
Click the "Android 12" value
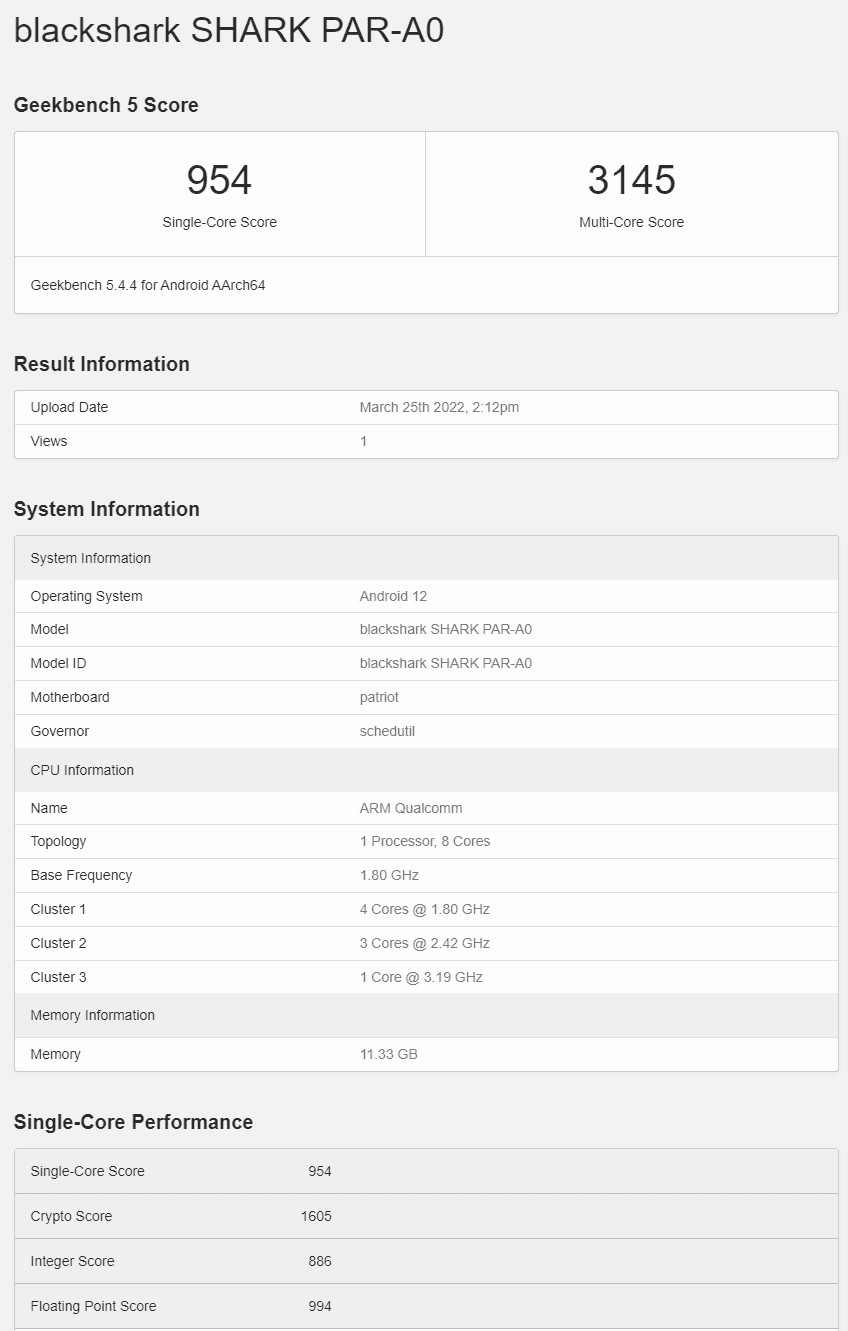click(x=393, y=596)
